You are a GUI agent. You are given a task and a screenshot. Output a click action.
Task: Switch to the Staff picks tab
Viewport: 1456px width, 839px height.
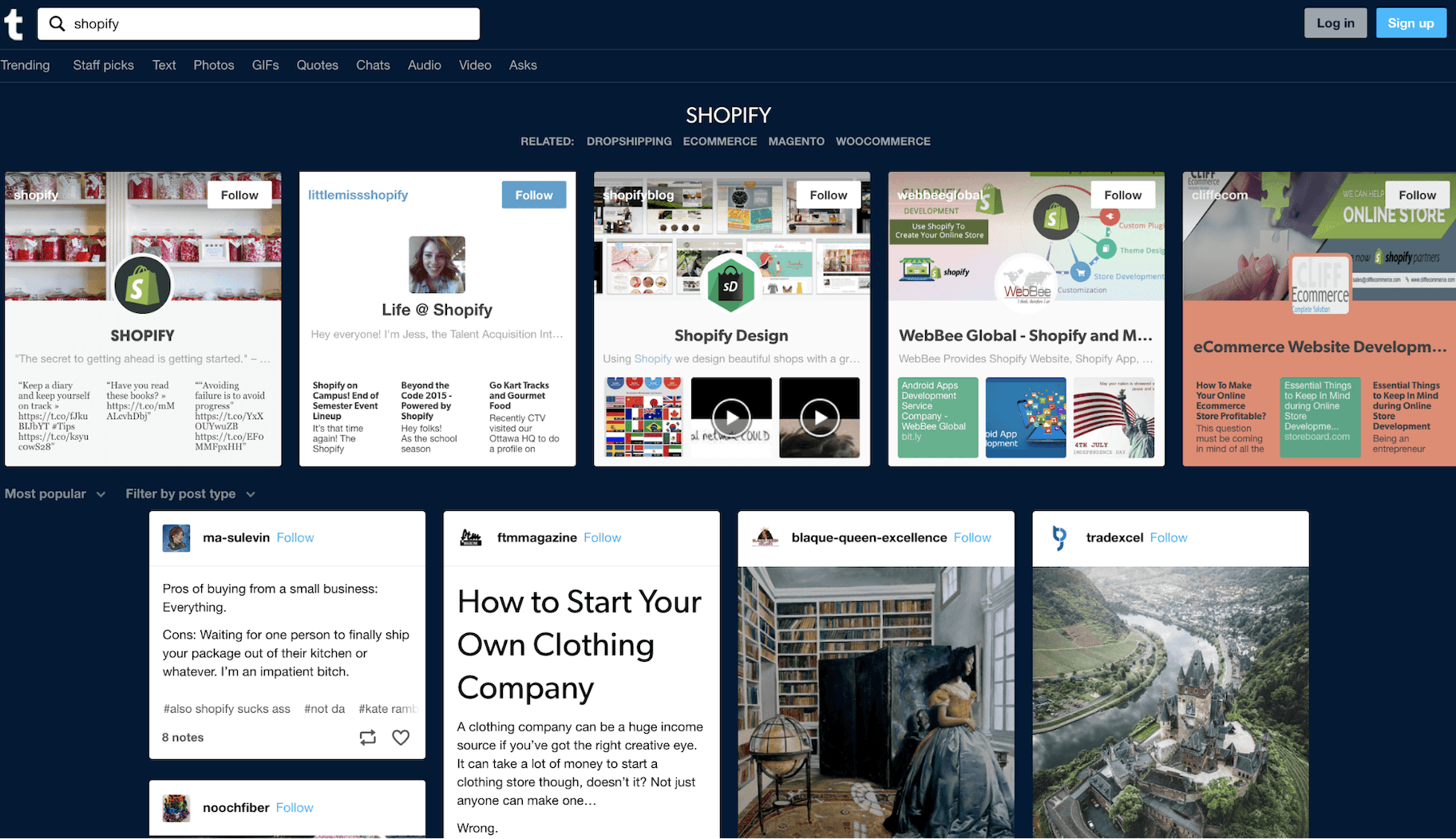pyautogui.click(x=103, y=65)
